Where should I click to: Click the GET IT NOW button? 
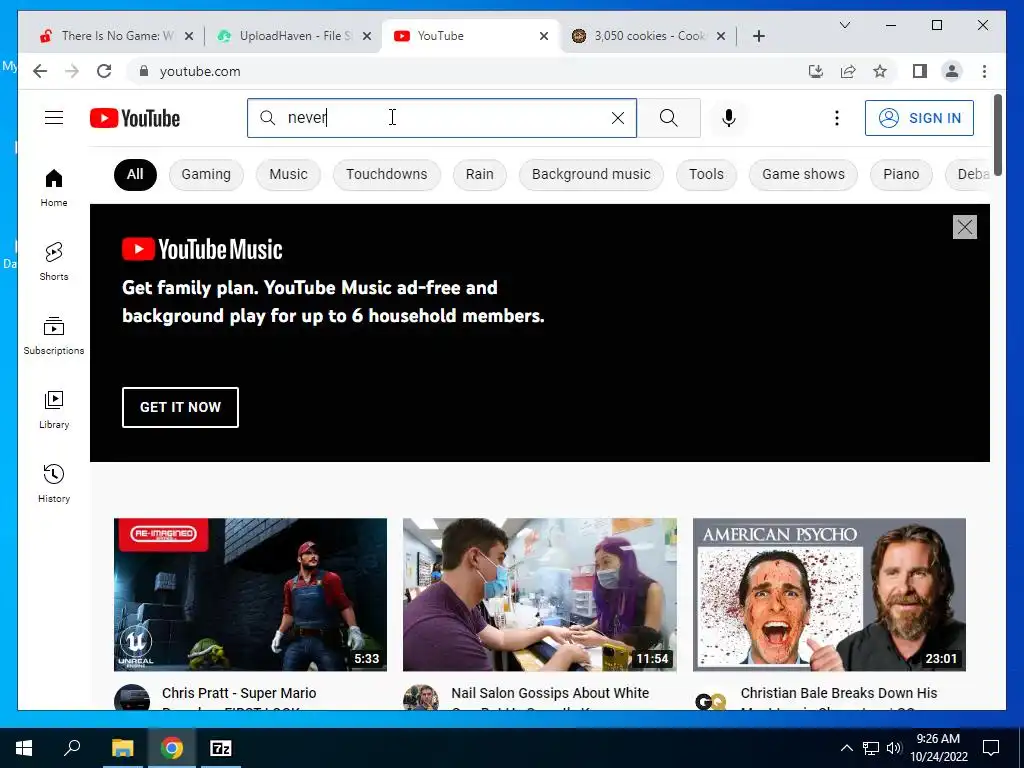coord(180,408)
